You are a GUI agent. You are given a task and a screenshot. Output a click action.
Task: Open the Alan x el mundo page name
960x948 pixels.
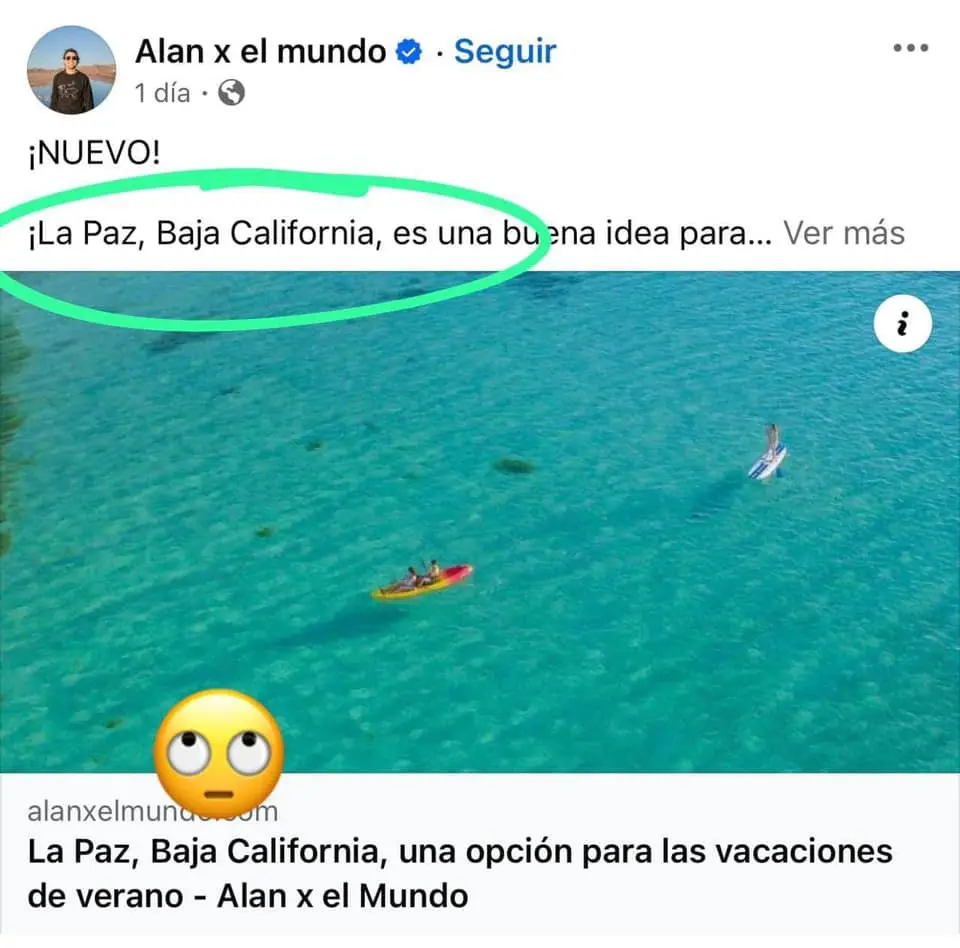coord(260,51)
